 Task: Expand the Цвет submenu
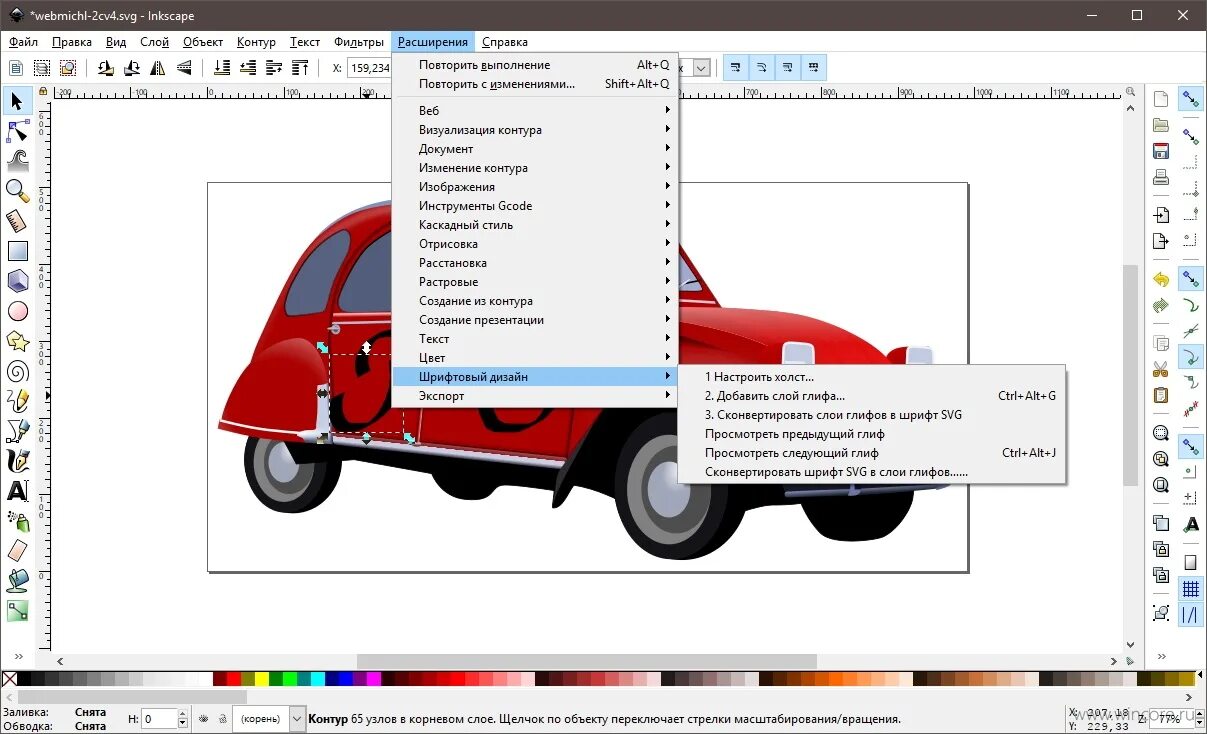pos(432,357)
